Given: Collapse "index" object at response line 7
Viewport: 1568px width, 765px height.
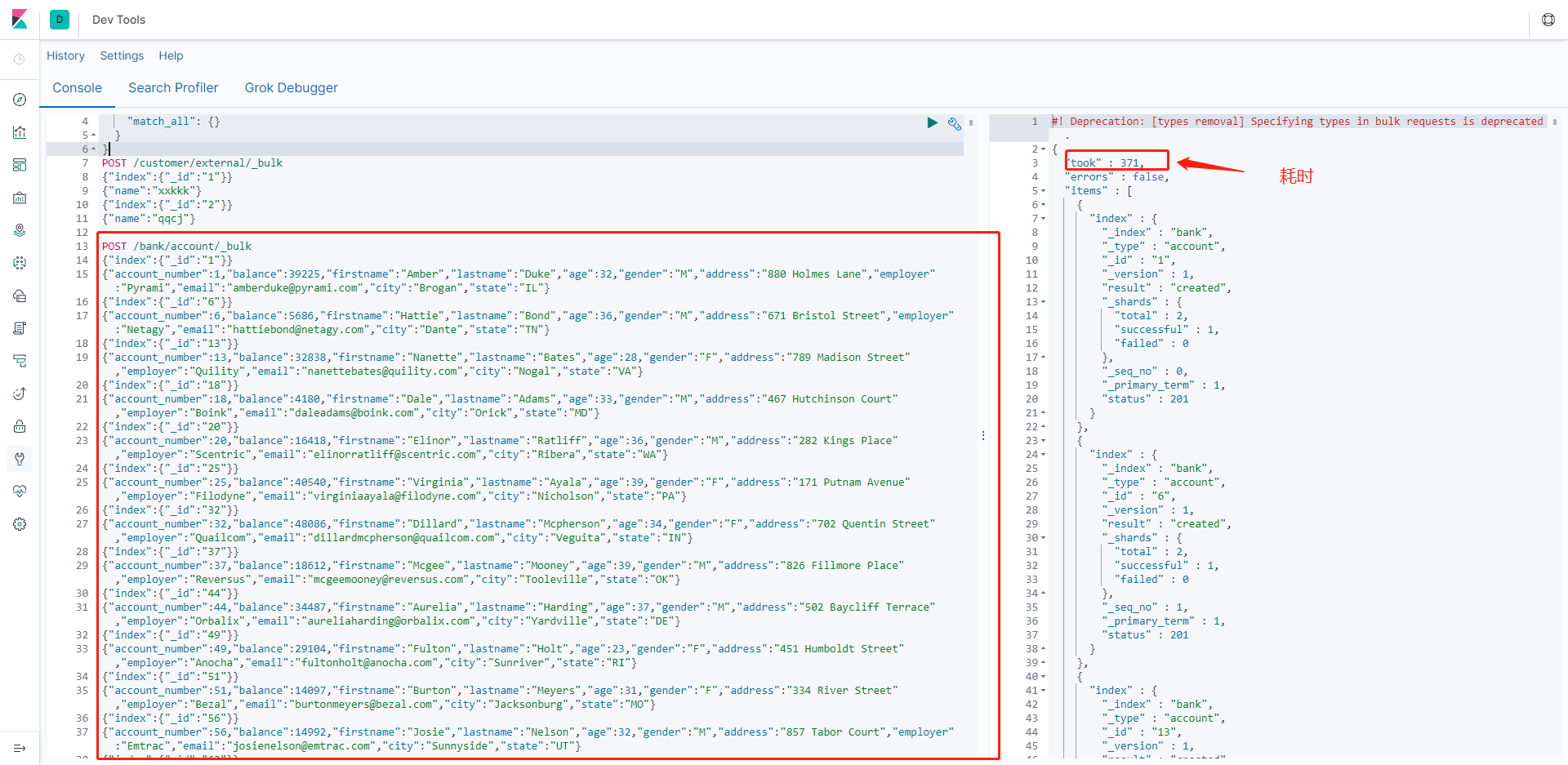Looking at the screenshot, I should pos(1043,219).
